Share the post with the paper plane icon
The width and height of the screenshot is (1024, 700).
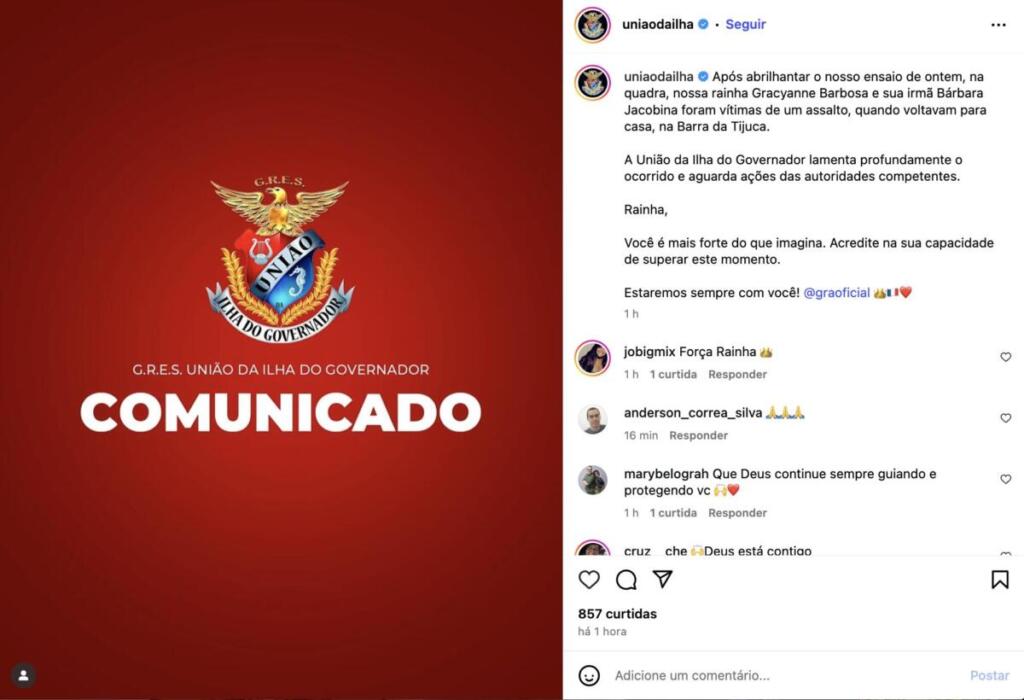coord(662,579)
